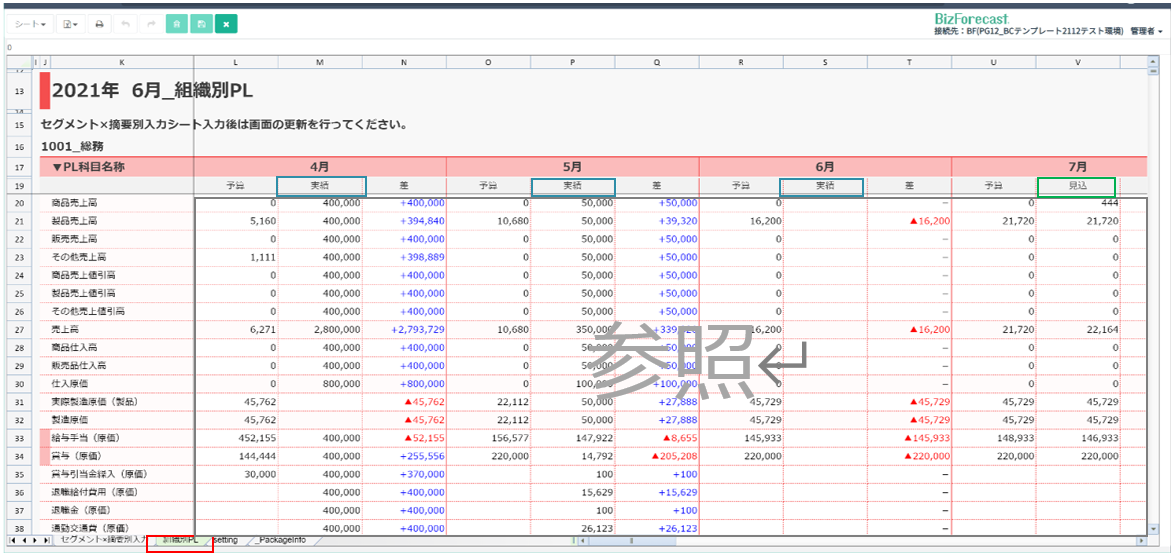Open the シート dropdown menu
The width and height of the screenshot is (1171, 559).
(30, 23)
